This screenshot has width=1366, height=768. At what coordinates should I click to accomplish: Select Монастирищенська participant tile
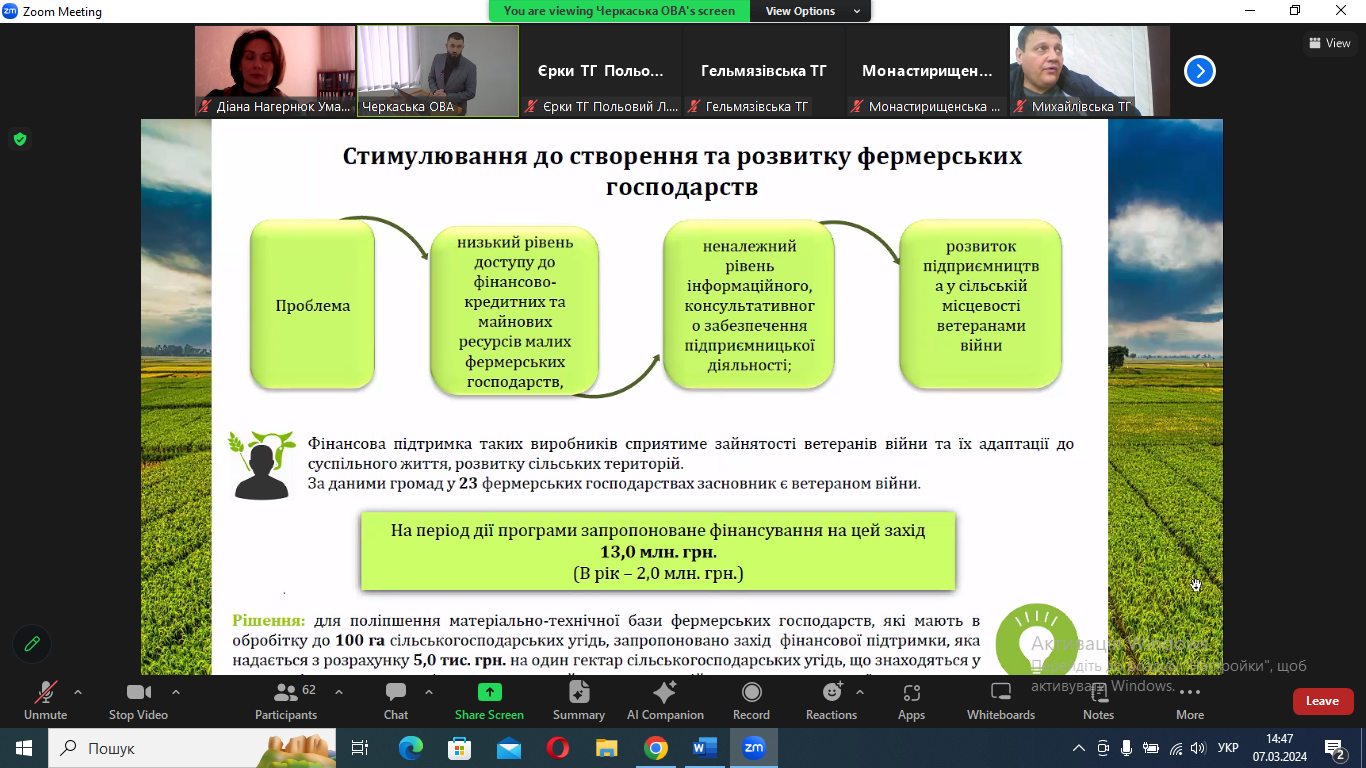click(927, 71)
